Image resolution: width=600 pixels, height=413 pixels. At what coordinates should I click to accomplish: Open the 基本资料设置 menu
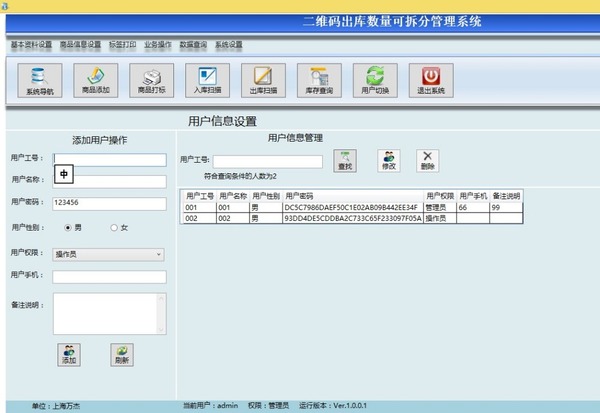tap(31, 45)
